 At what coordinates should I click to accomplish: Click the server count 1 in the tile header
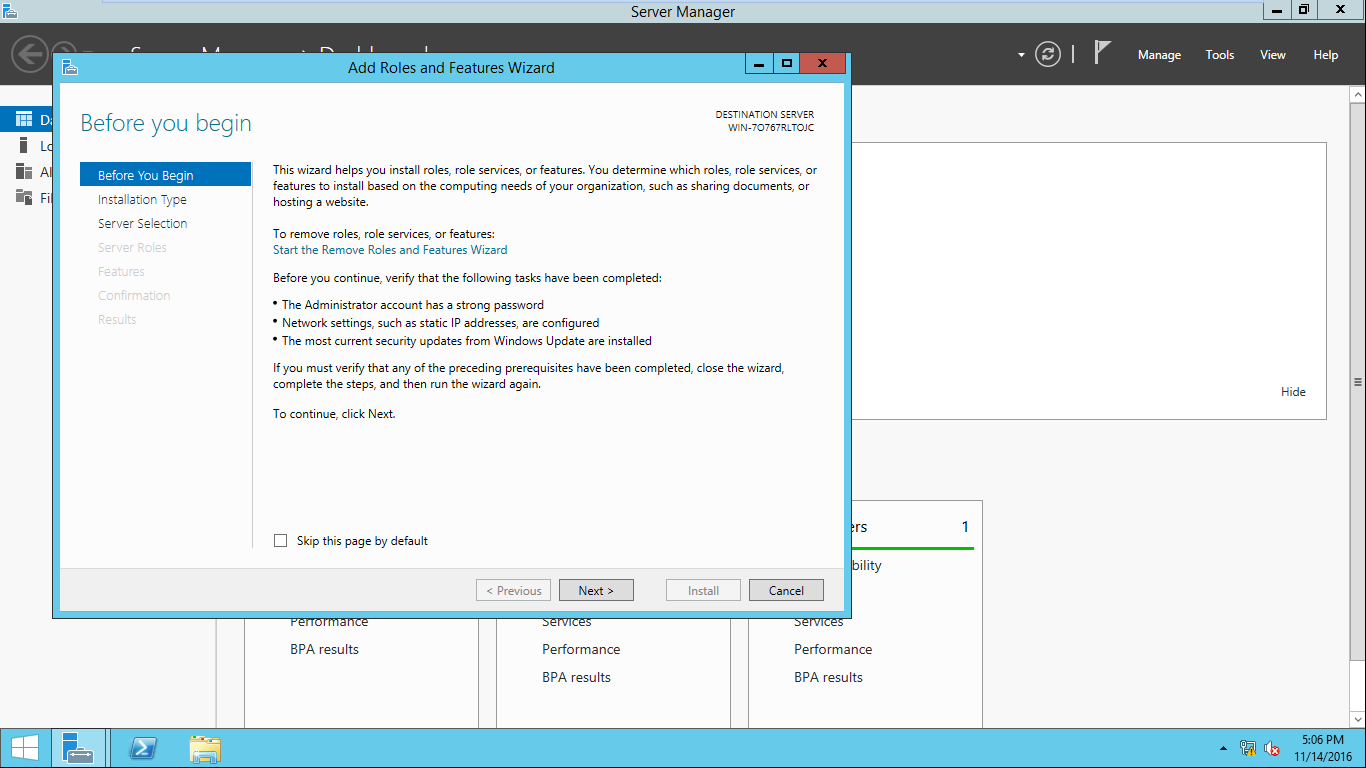(965, 527)
